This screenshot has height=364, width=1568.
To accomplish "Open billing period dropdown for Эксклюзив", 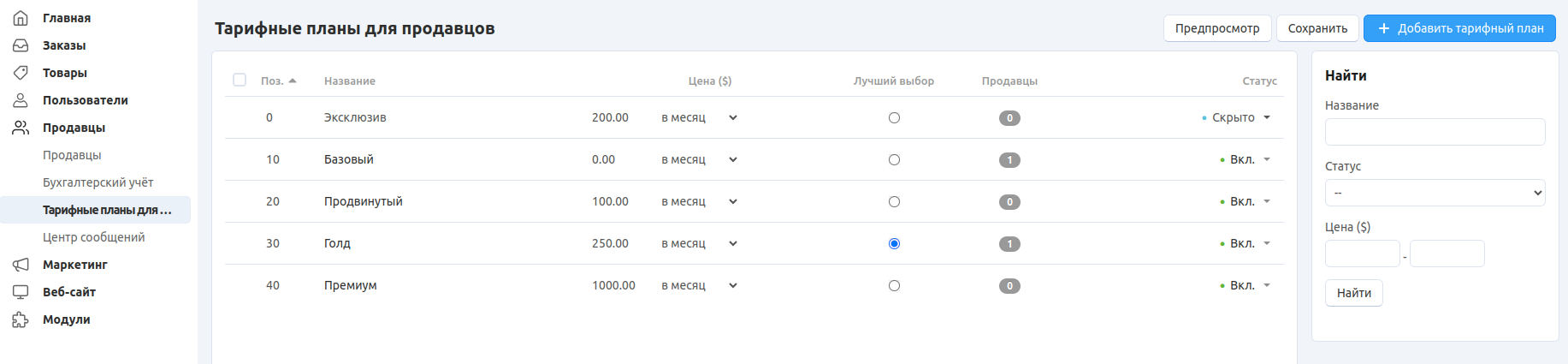I will [700, 118].
